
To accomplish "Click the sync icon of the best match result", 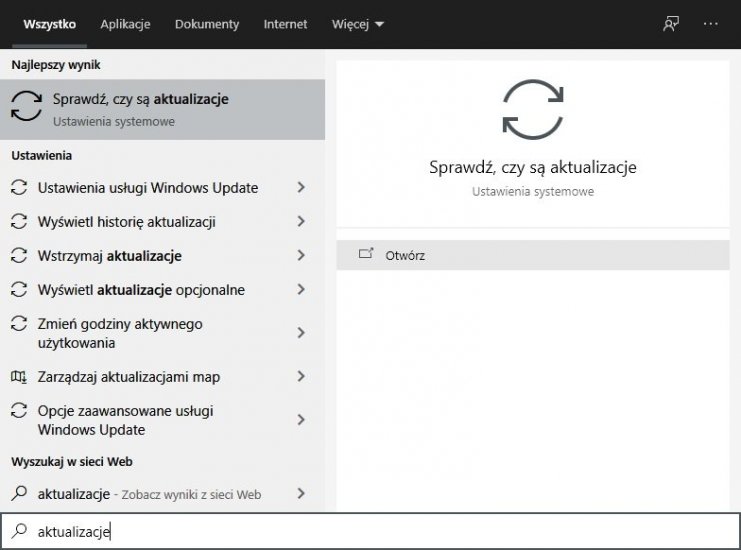I will (x=27, y=109).
